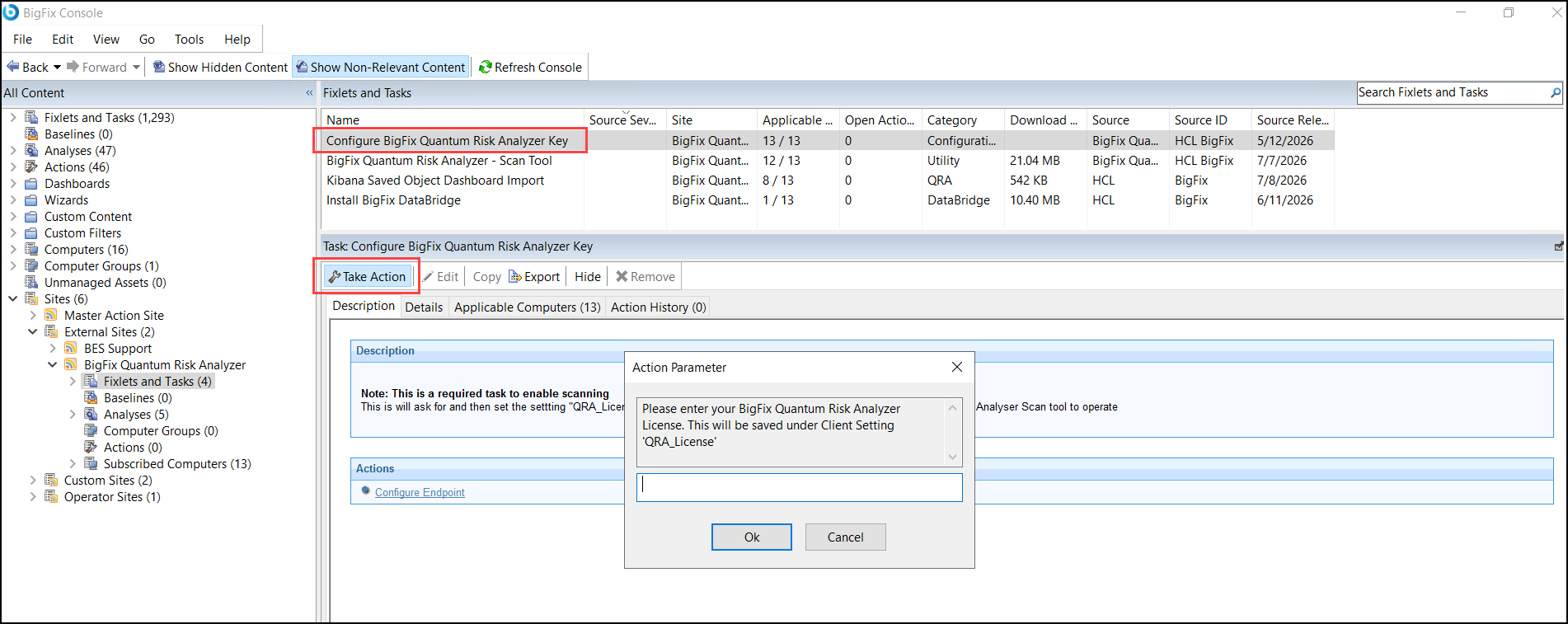
Task: Click Cancel in Action Parameter dialog
Action: point(846,537)
